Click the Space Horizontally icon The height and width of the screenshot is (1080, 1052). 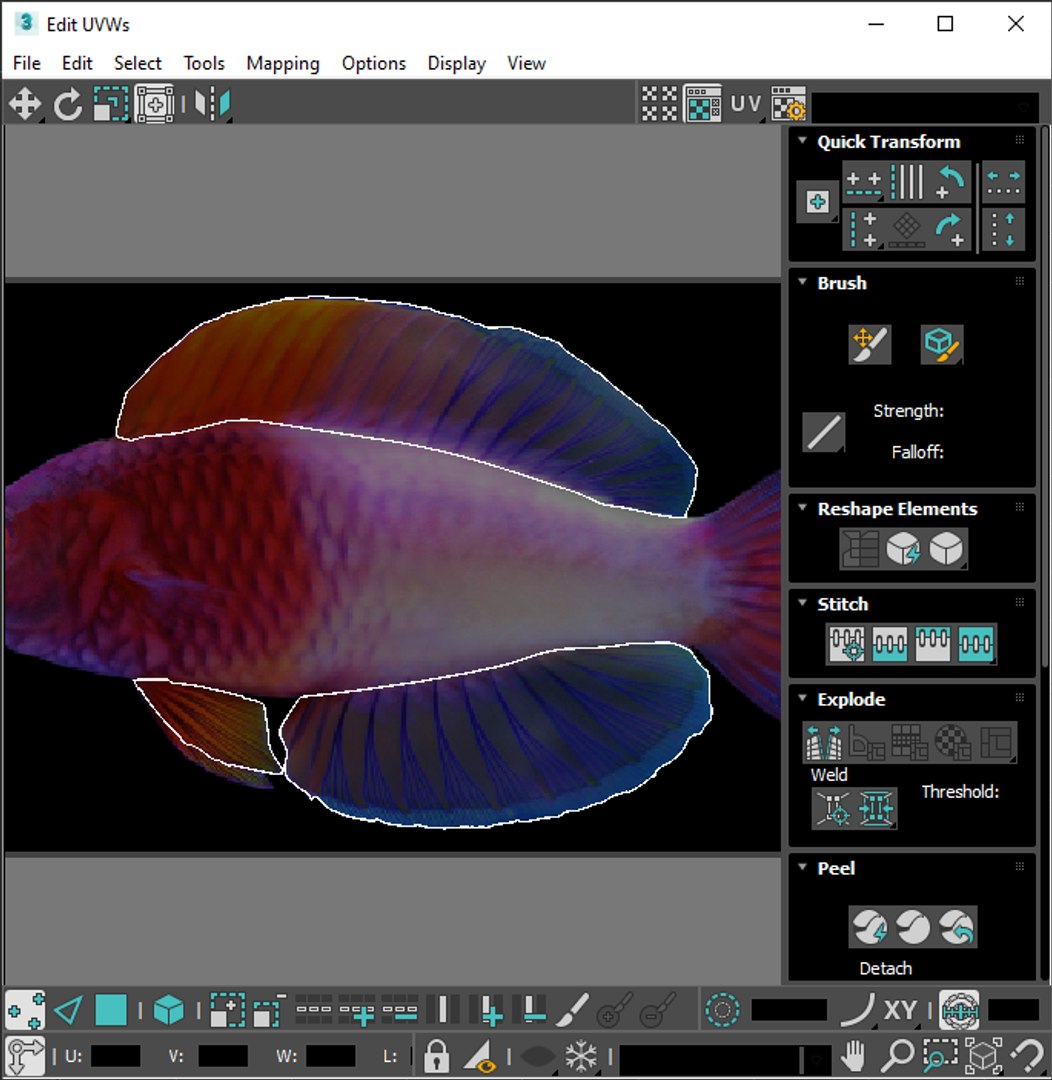coord(1003,183)
